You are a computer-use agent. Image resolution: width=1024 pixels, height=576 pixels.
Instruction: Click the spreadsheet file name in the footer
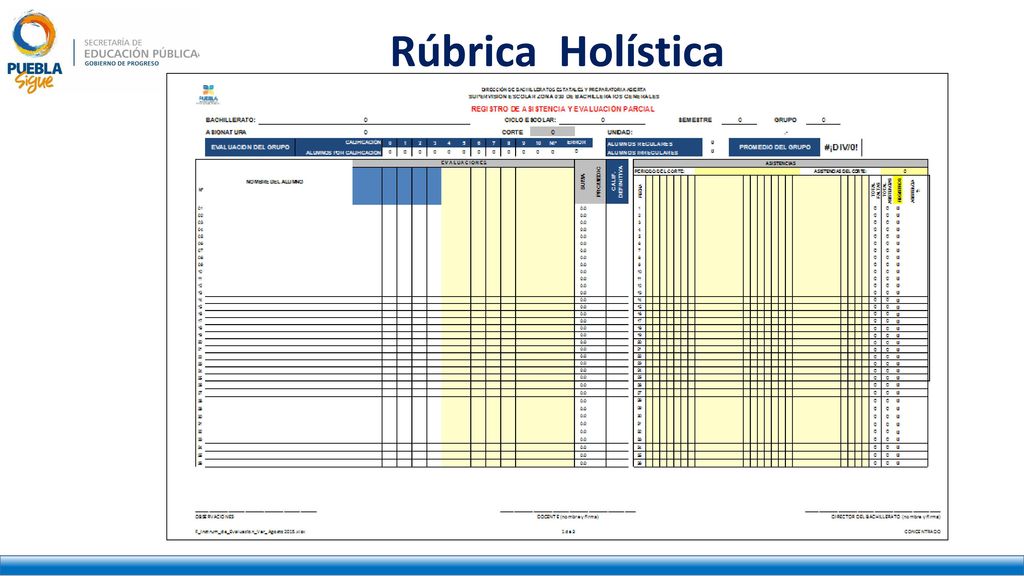click(x=250, y=532)
